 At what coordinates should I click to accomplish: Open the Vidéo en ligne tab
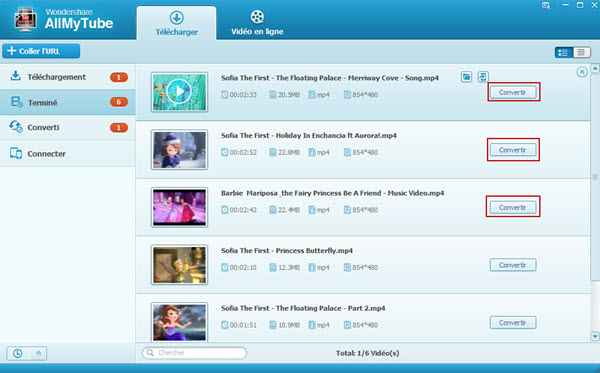pyautogui.click(x=257, y=23)
